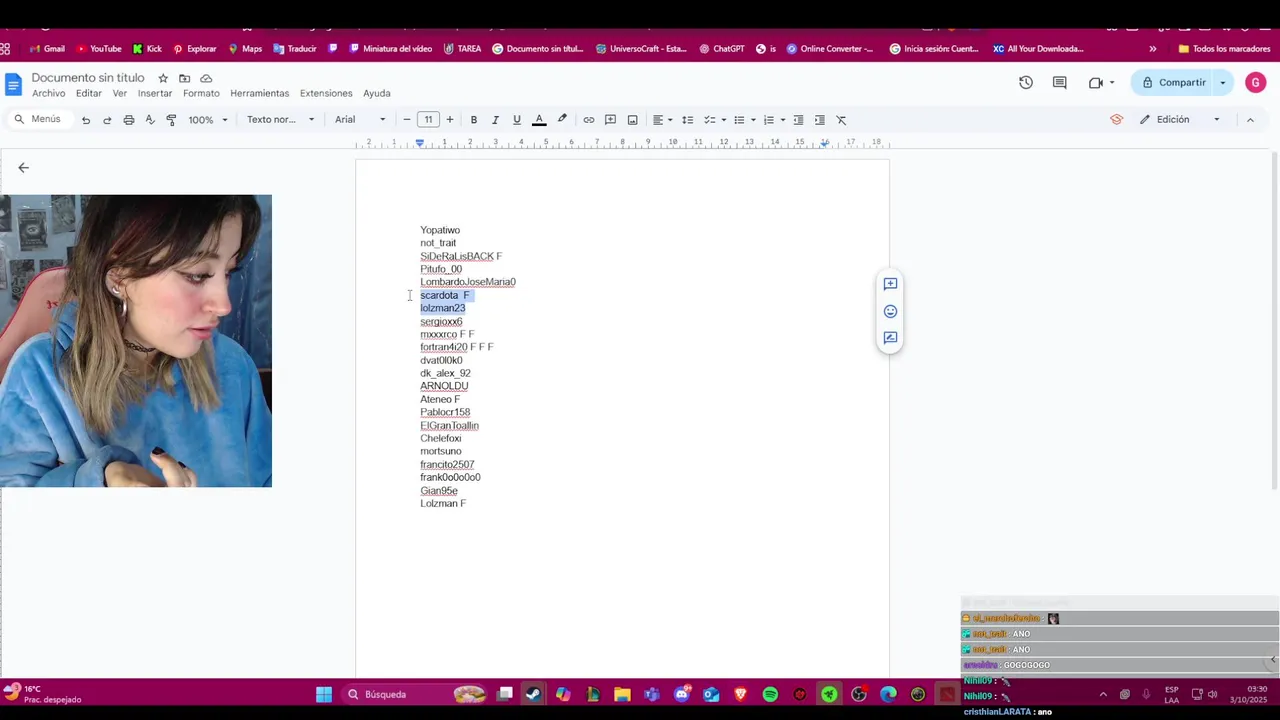Open the Ver menu

(x=120, y=93)
